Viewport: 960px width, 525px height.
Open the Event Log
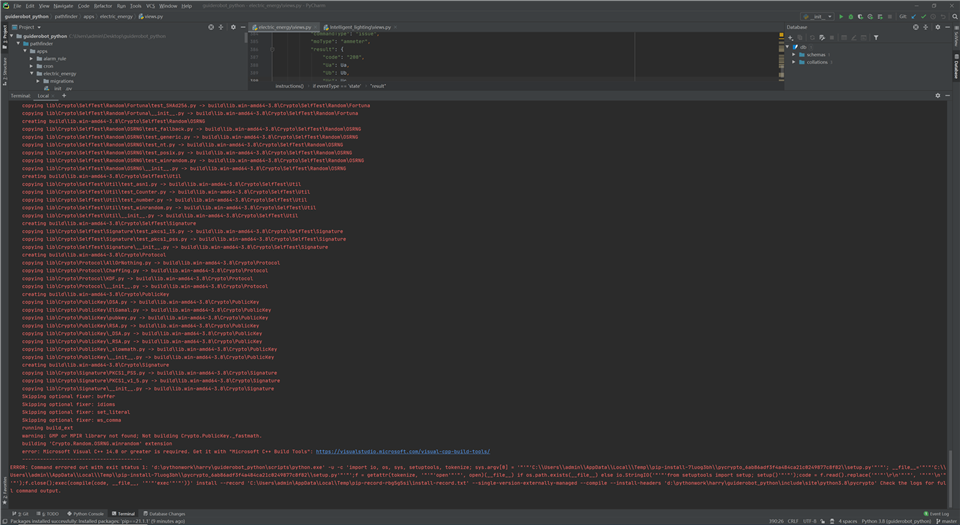tap(936, 514)
